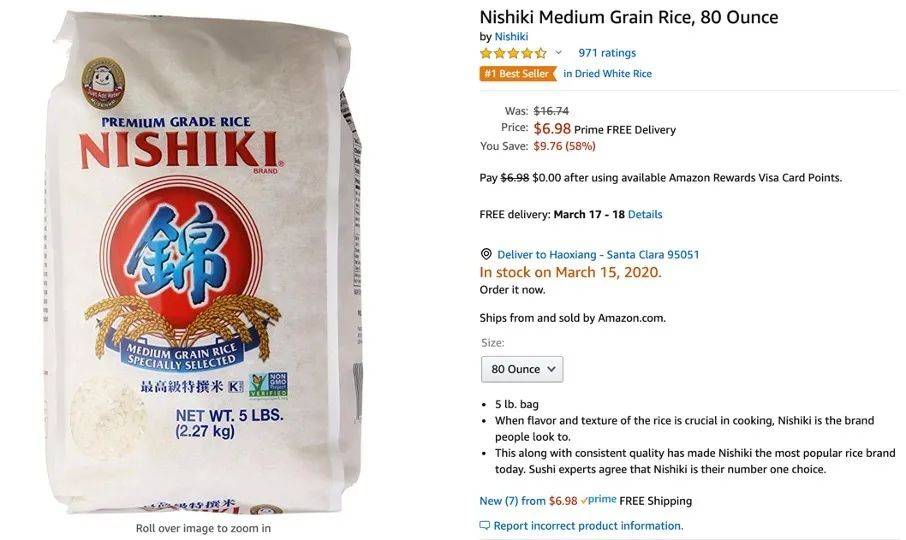Click the delivery Details link

click(x=645, y=214)
